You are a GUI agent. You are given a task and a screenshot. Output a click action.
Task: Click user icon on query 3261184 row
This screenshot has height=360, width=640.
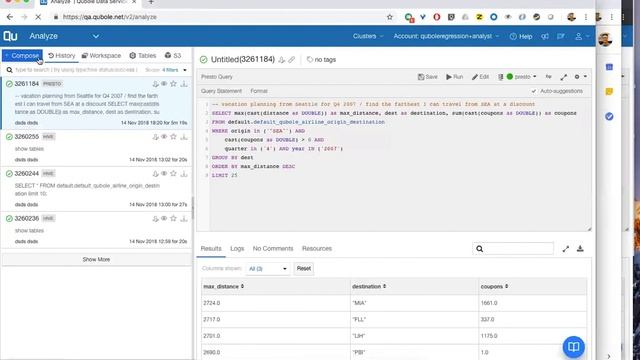(155, 84)
